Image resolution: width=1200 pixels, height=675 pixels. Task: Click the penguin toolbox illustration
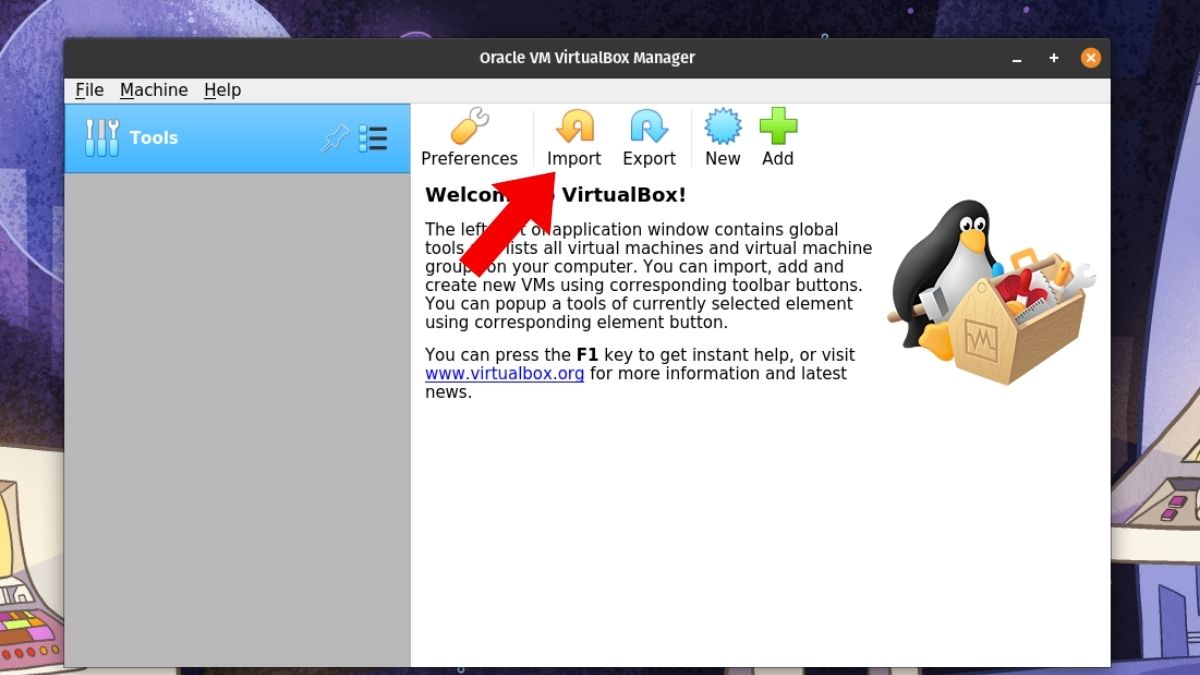click(x=992, y=291)
